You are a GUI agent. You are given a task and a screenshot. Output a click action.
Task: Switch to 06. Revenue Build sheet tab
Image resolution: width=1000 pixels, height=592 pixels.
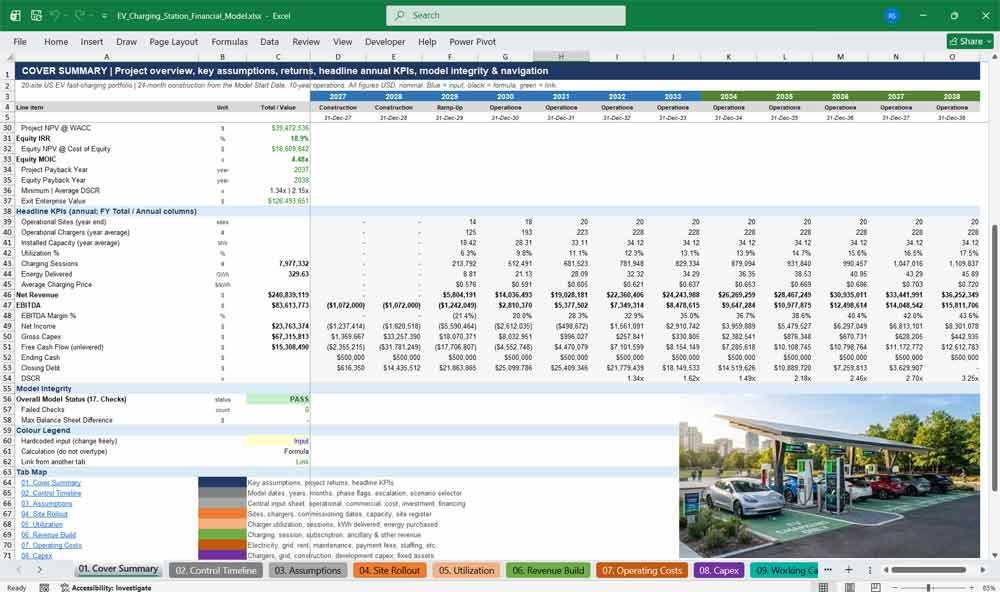click(548, 570)
